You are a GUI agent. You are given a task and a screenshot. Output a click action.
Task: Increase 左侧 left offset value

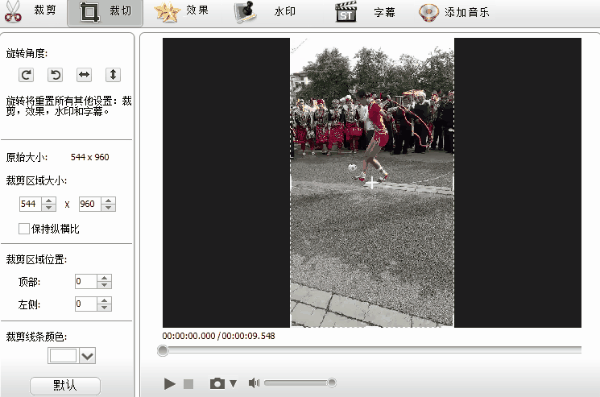pos(104,301)
